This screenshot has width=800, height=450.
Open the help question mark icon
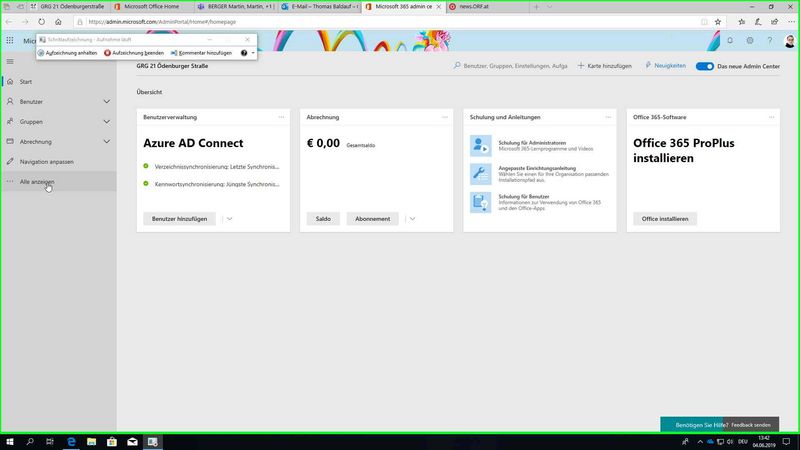[x=770, y=40]
